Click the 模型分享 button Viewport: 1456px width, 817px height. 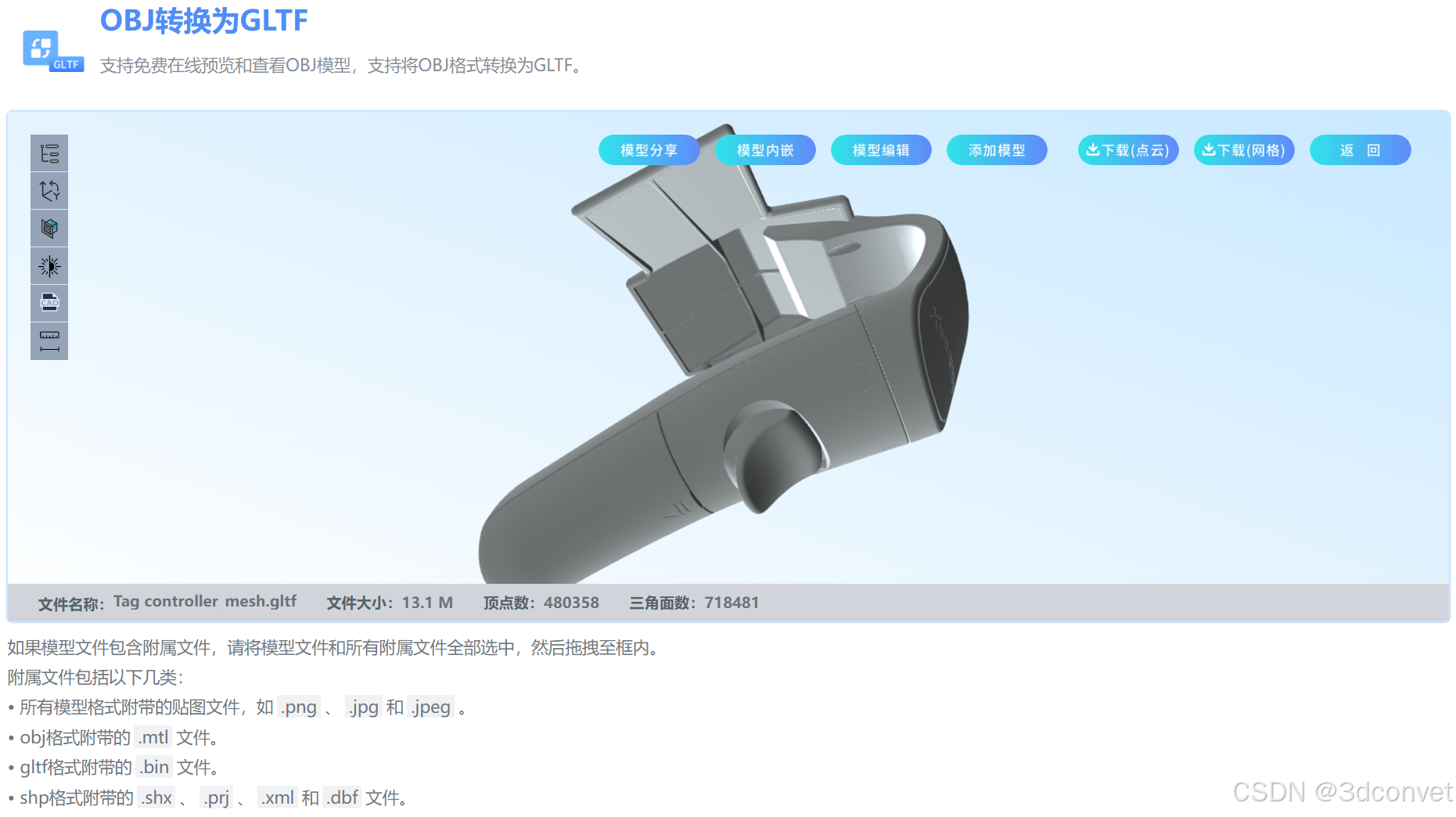click(x=649, y=149)
